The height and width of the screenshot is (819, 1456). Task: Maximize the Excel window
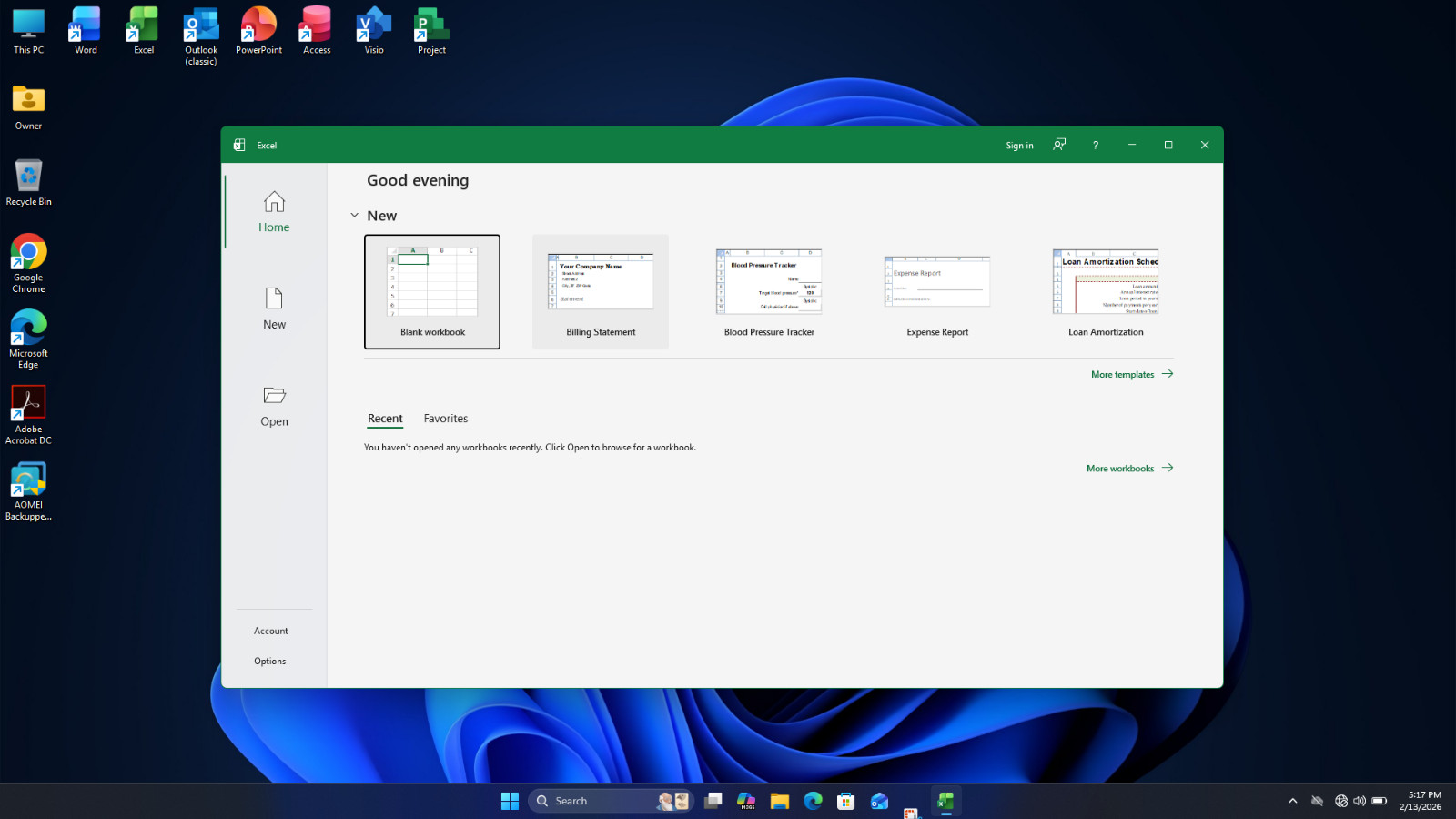[1168, 145]
